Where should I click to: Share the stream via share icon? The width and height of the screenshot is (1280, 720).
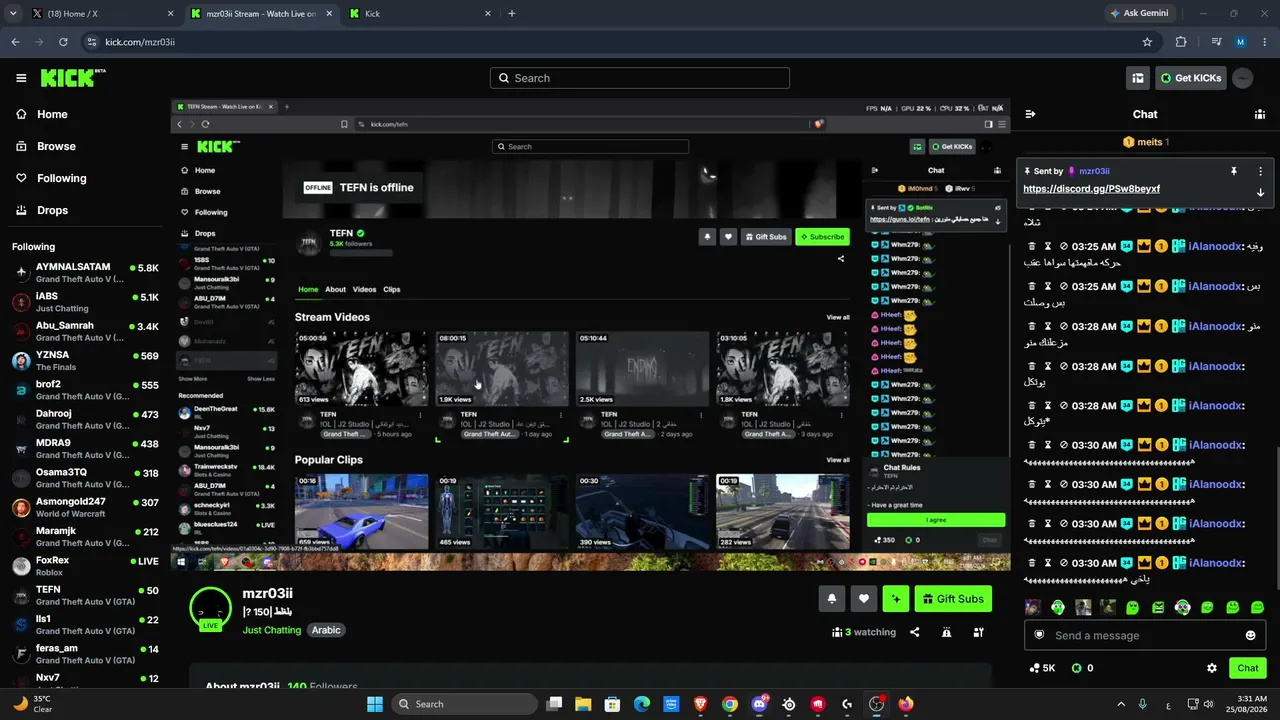(x=915, y=632)
